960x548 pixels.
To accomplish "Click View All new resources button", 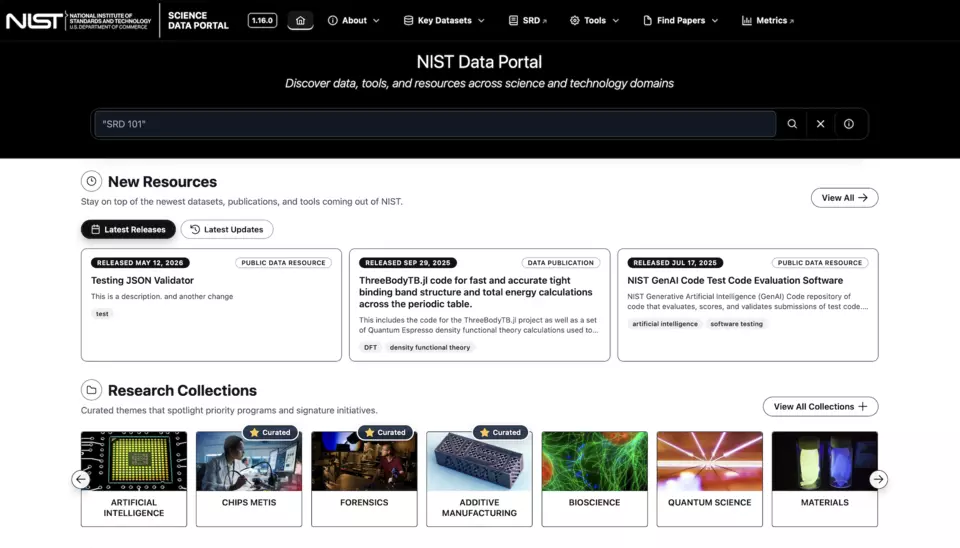I will (844, 198).
